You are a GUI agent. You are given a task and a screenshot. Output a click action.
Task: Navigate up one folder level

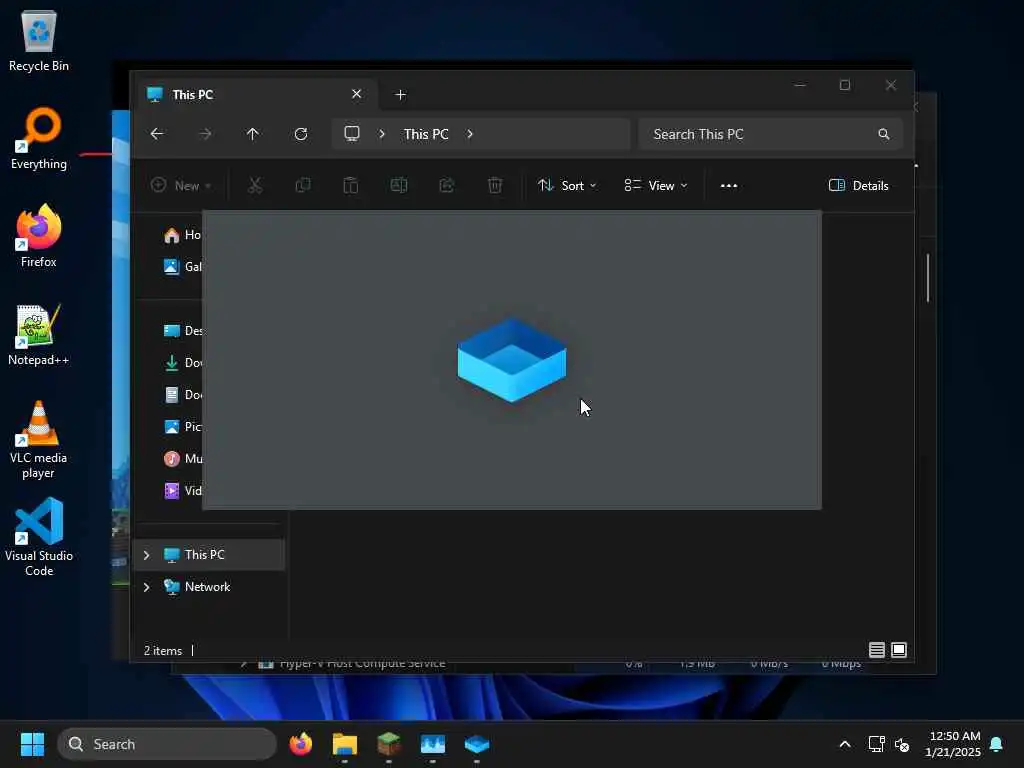[253, 134]
